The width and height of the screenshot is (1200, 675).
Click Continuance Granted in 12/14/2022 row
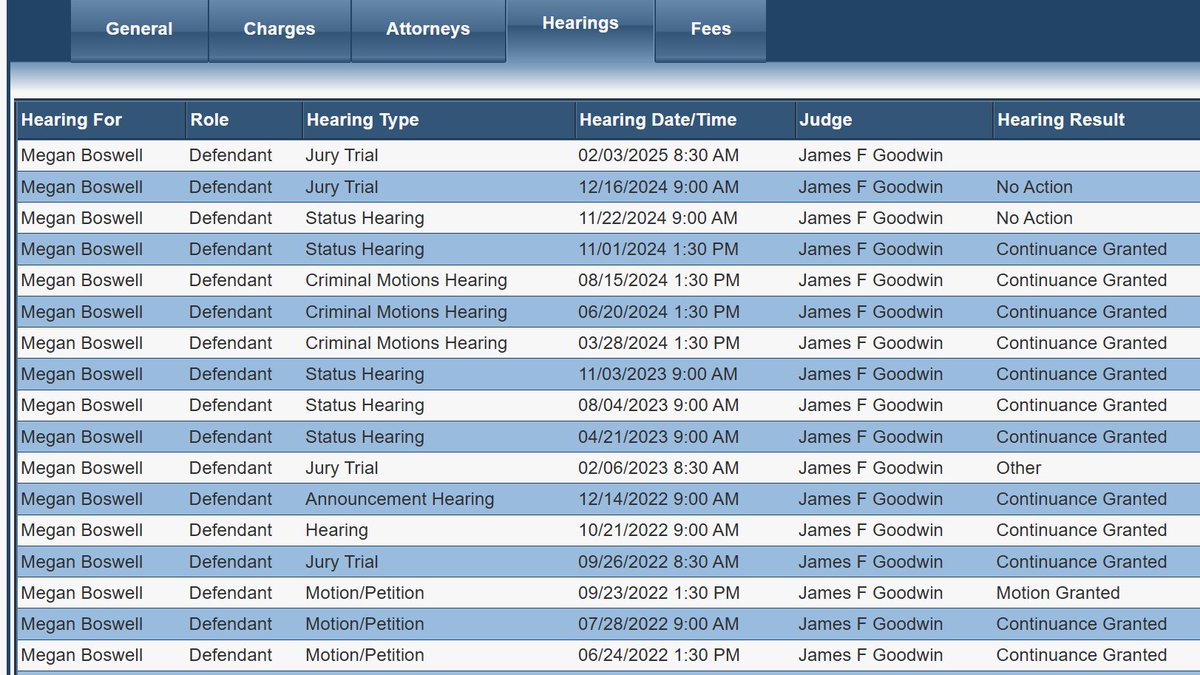click(x=1081, y=499)
